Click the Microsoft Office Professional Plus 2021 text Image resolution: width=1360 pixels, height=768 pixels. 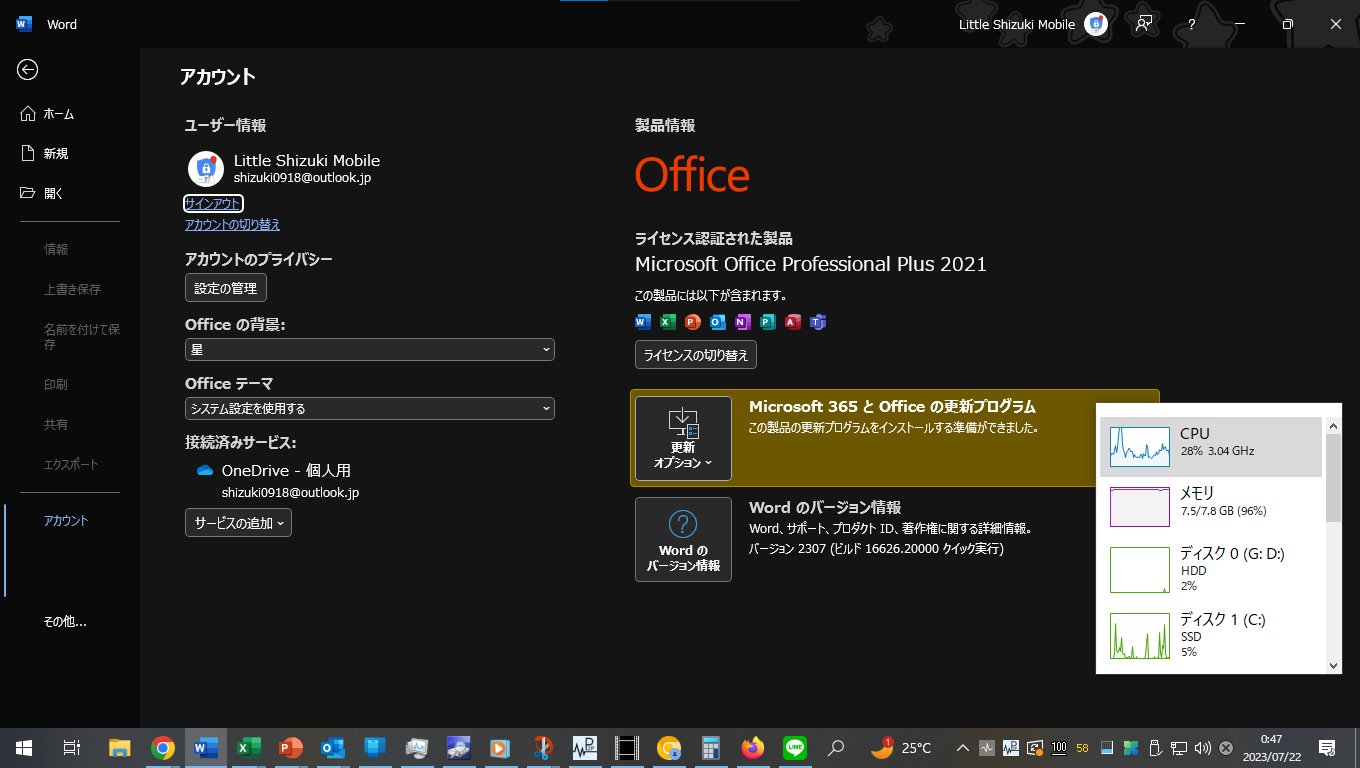click(x=811, y=264)
